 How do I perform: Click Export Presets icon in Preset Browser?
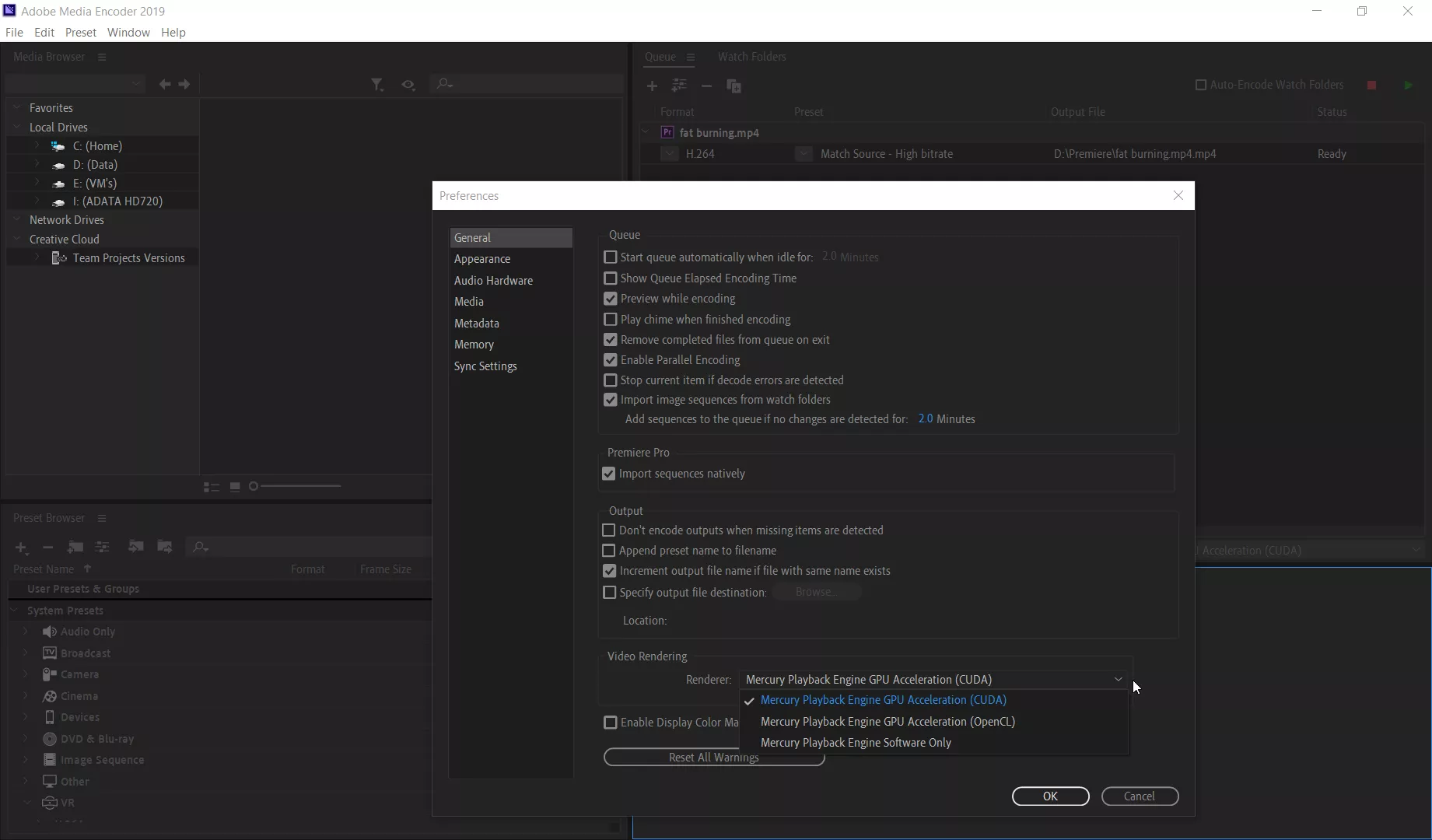point(165,546)
